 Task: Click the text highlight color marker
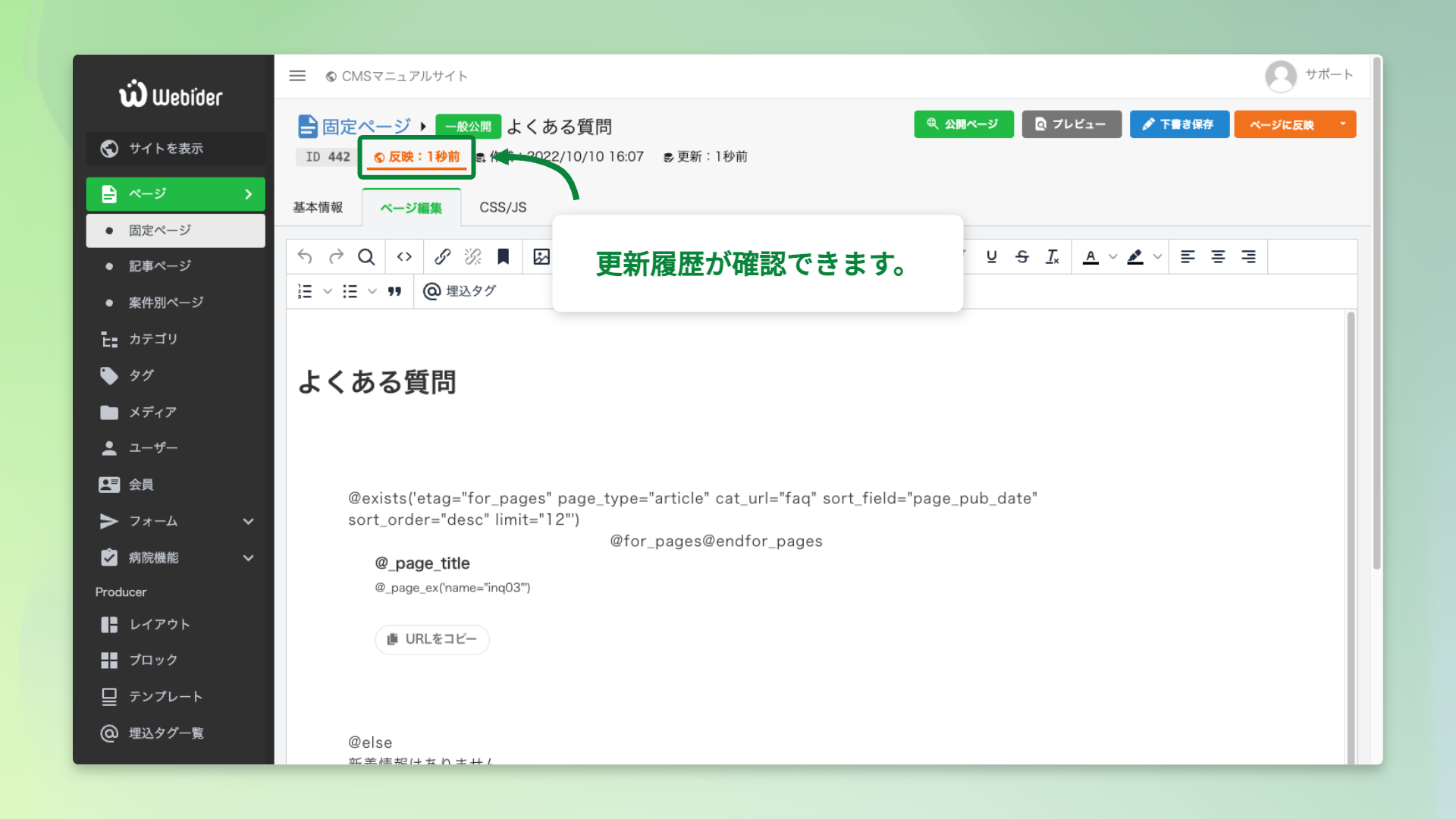point(1134,257)
